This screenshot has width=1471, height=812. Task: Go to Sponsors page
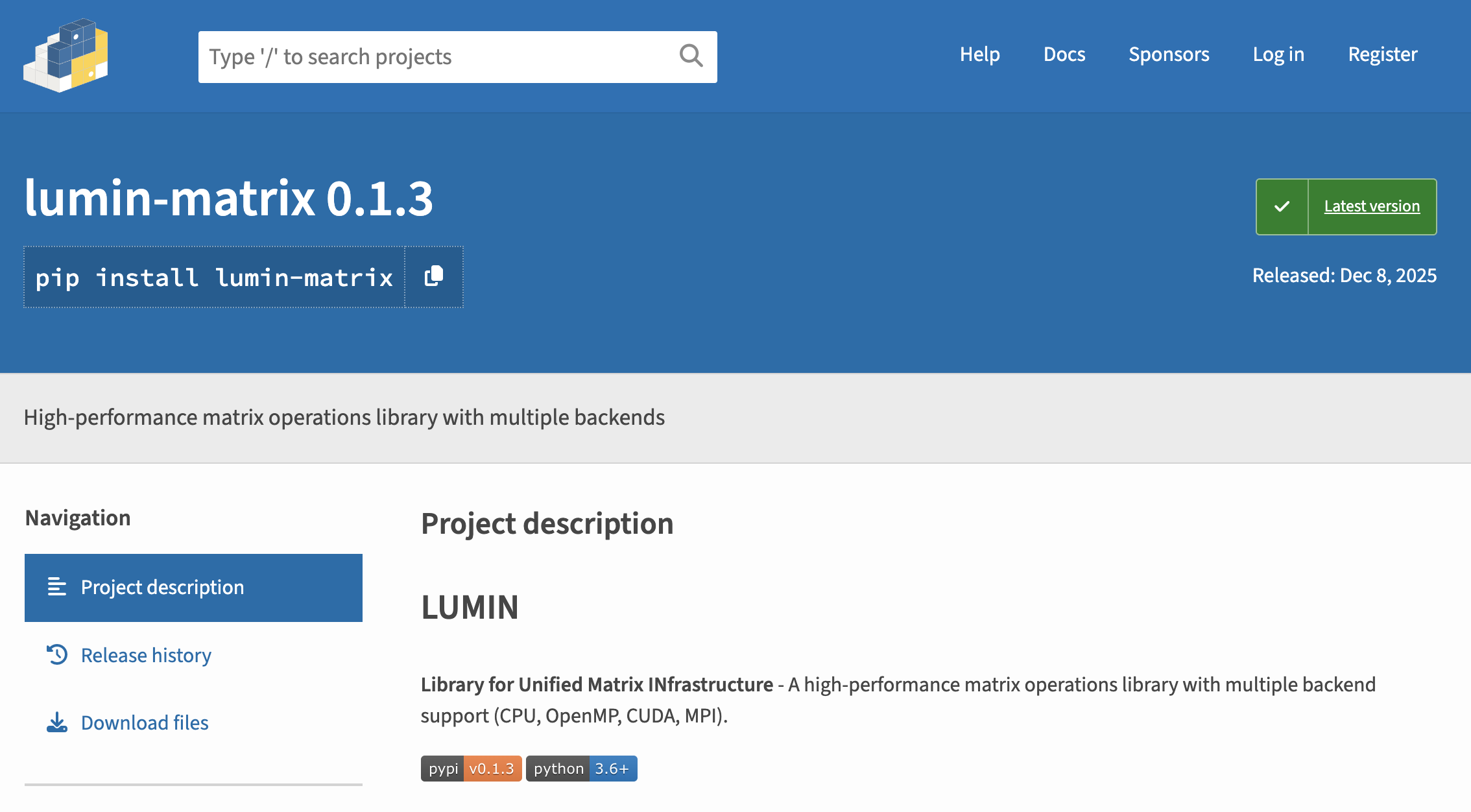tap(1169, 54)
